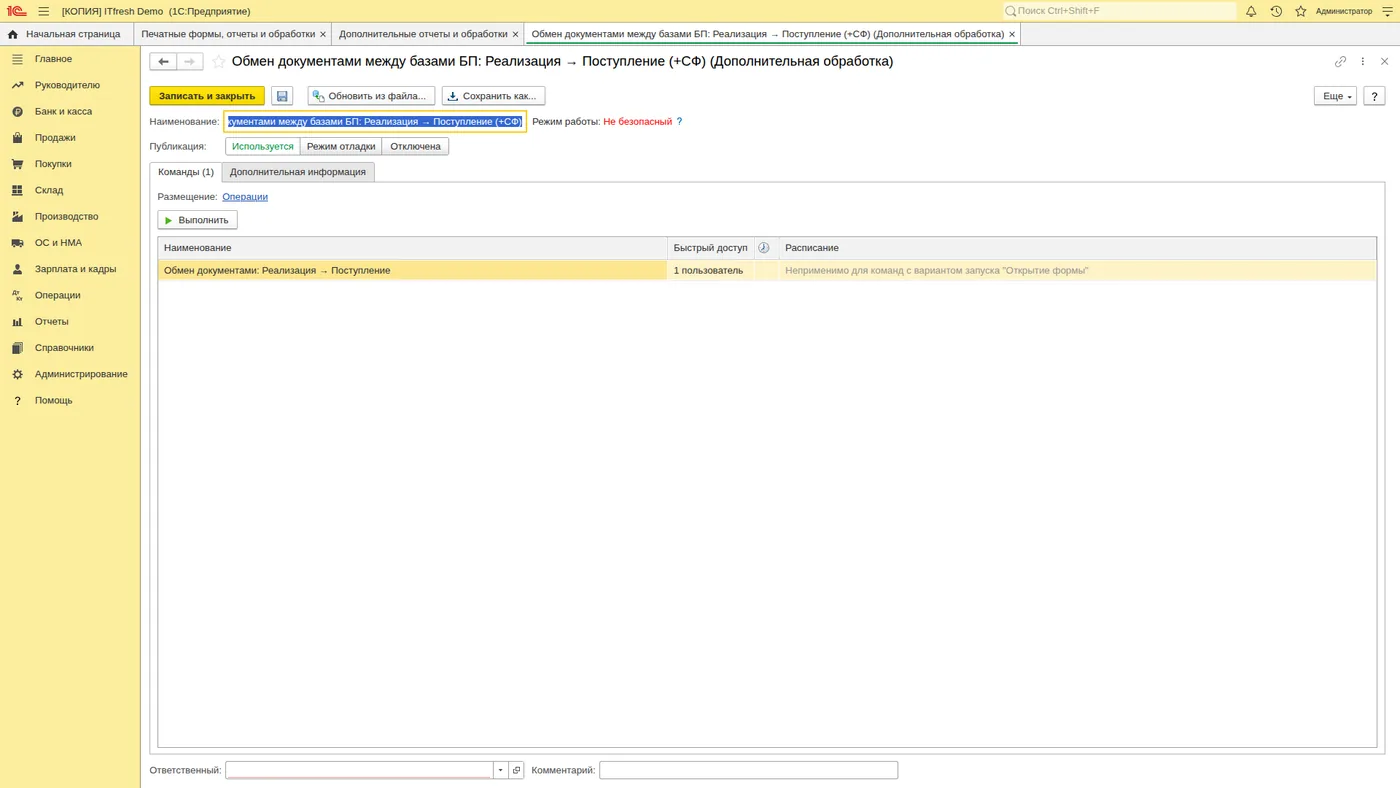Open the Ответственный dropdown arrow
This screenshot has width=1400, height=788.
(501, 770)
